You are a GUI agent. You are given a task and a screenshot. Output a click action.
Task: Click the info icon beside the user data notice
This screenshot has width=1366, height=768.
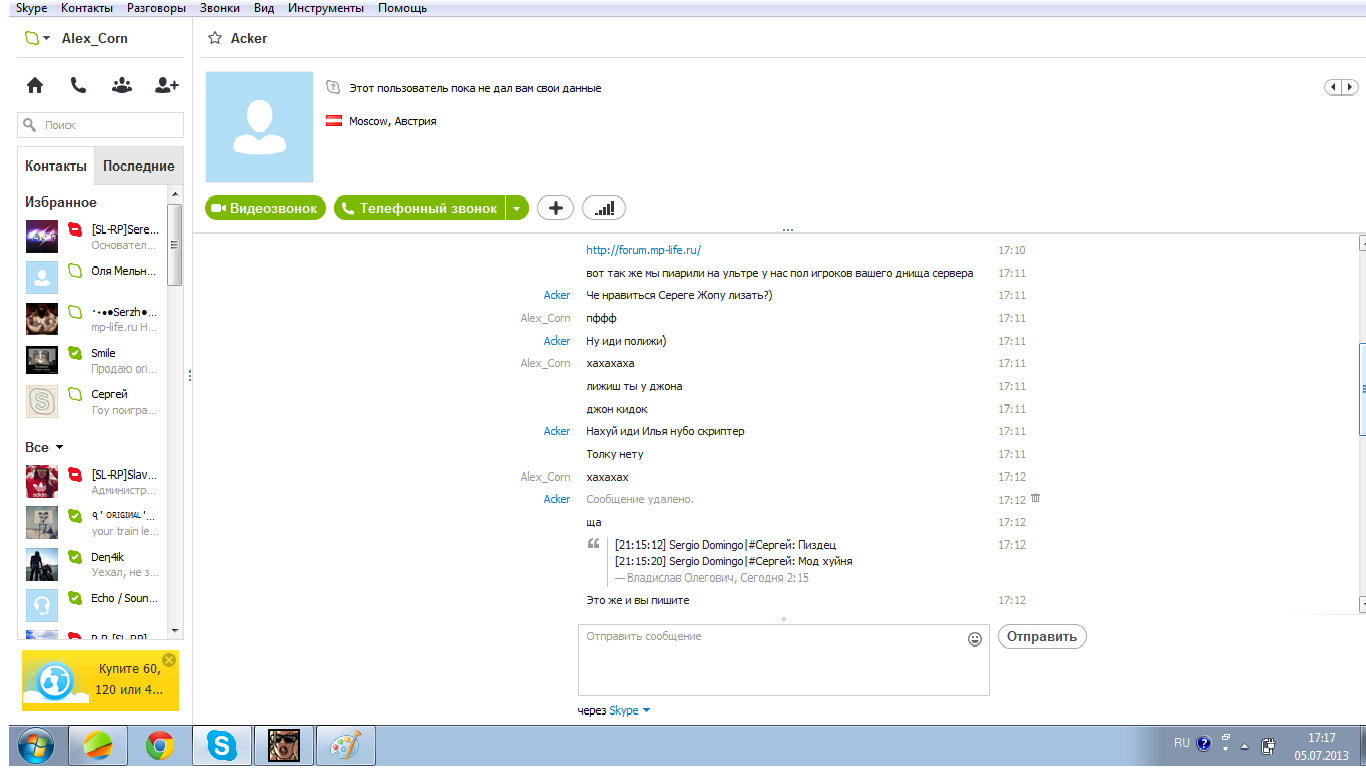click(x=333, y=88)
